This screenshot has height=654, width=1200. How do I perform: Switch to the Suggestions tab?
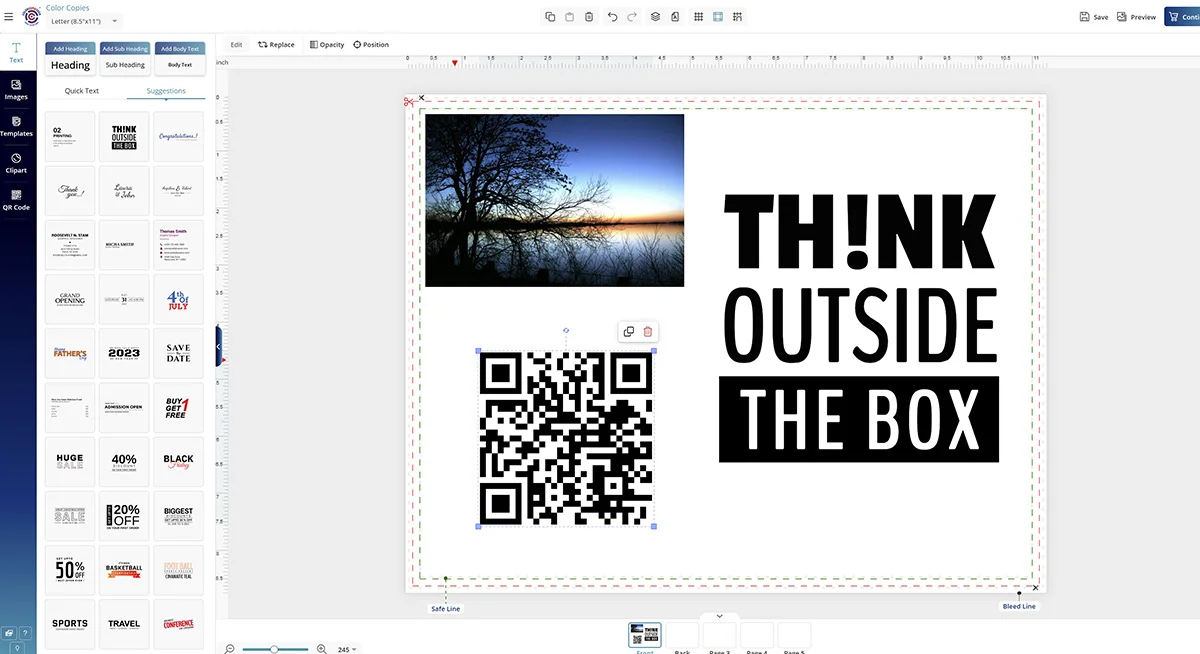[166, 91]
